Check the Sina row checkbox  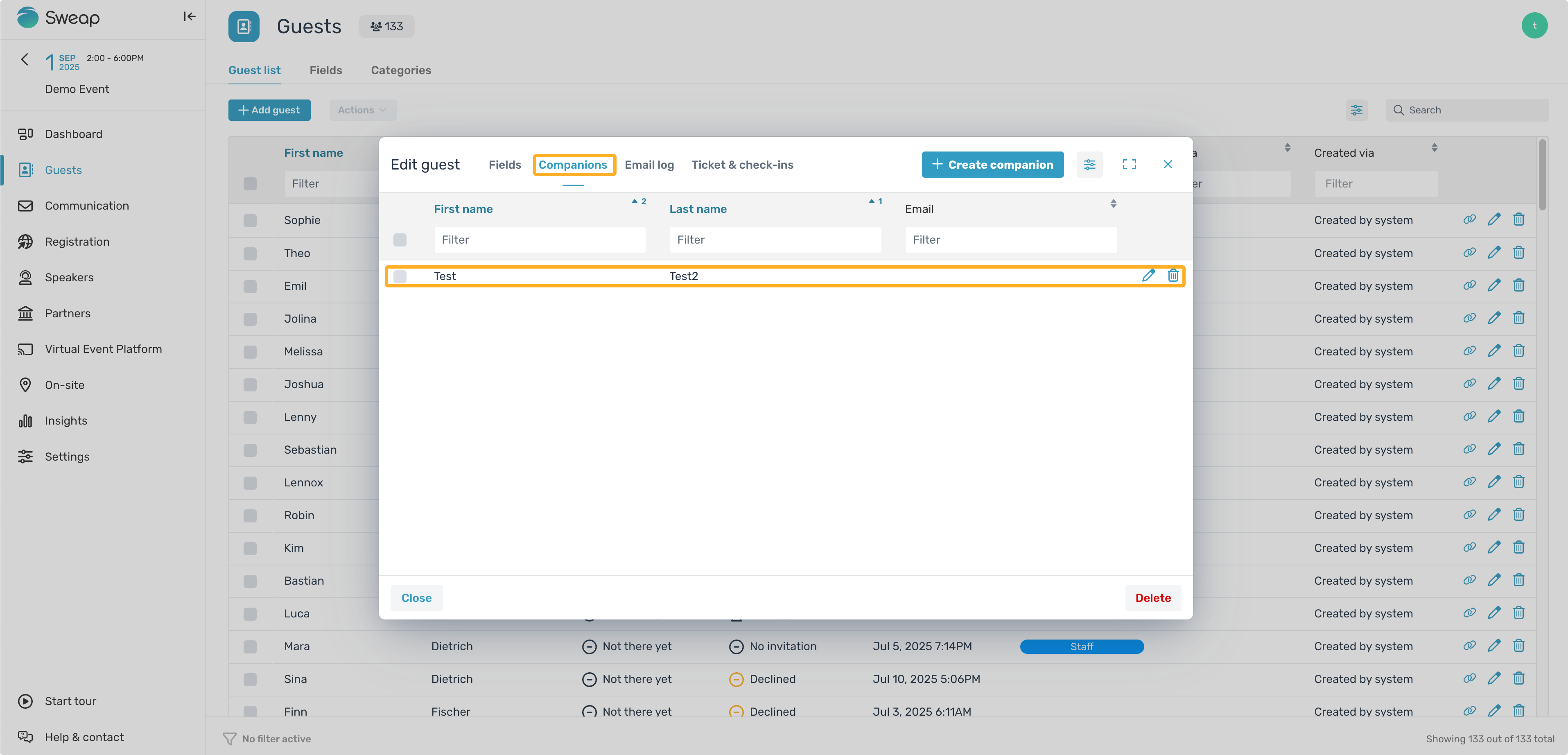tap(250, 680)
